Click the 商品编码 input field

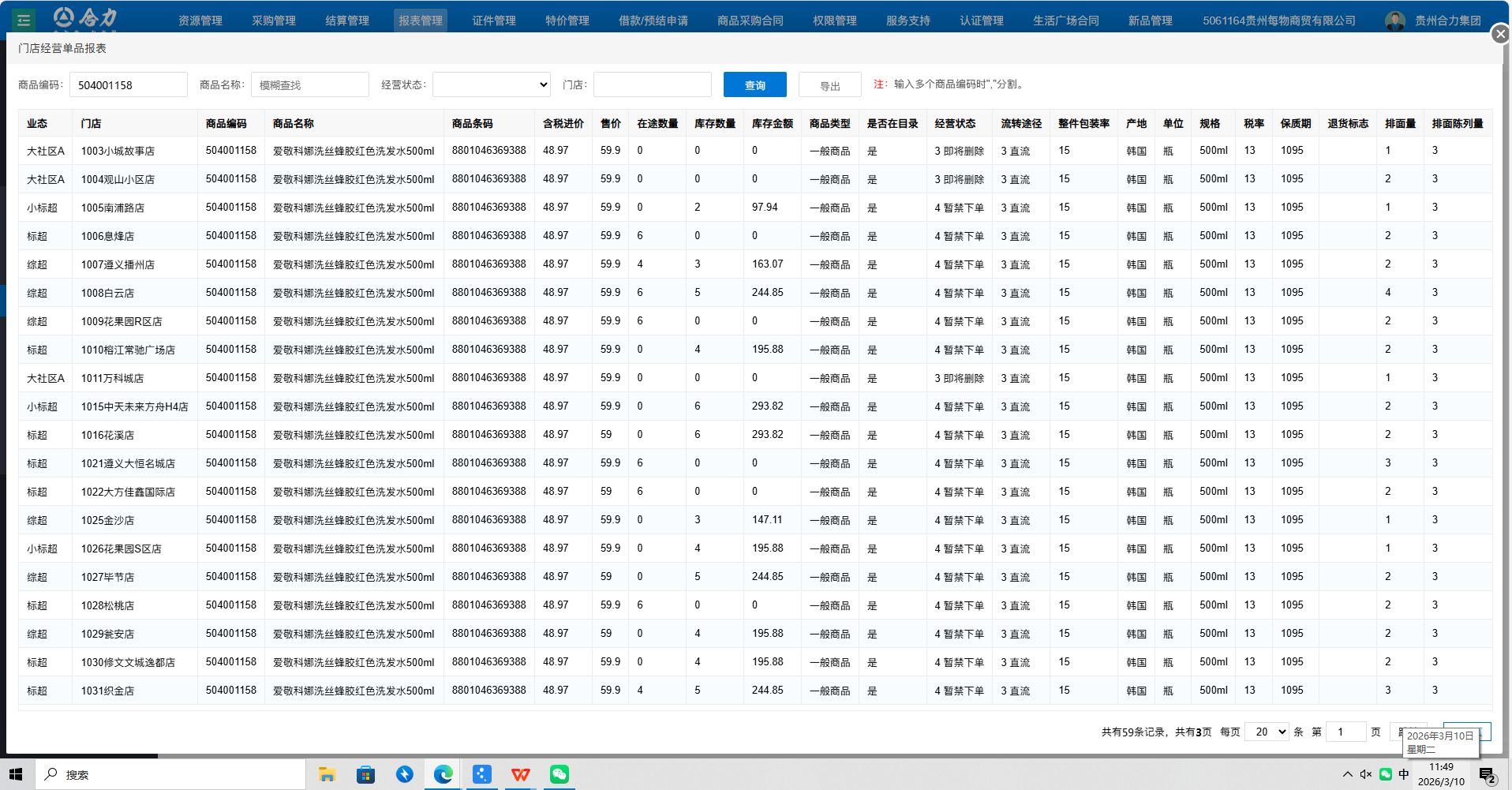point(129,84)
